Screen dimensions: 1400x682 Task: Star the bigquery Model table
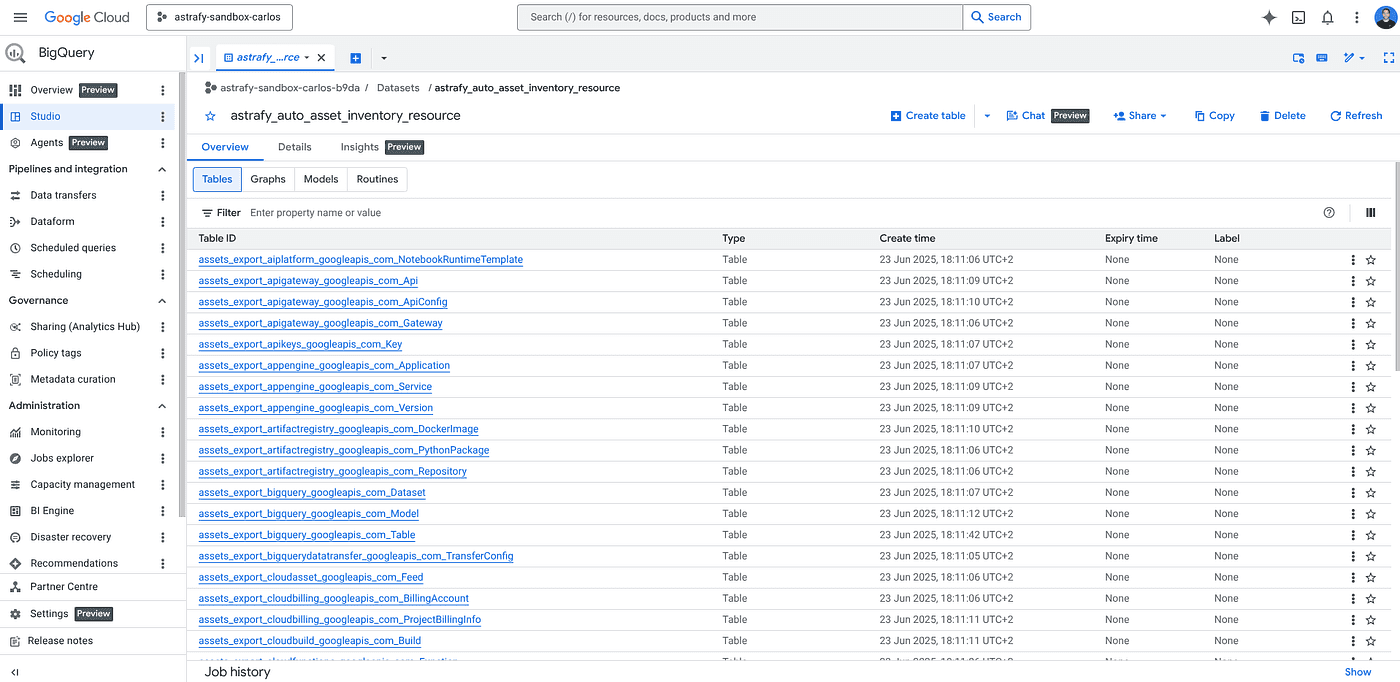[1371, 514]
